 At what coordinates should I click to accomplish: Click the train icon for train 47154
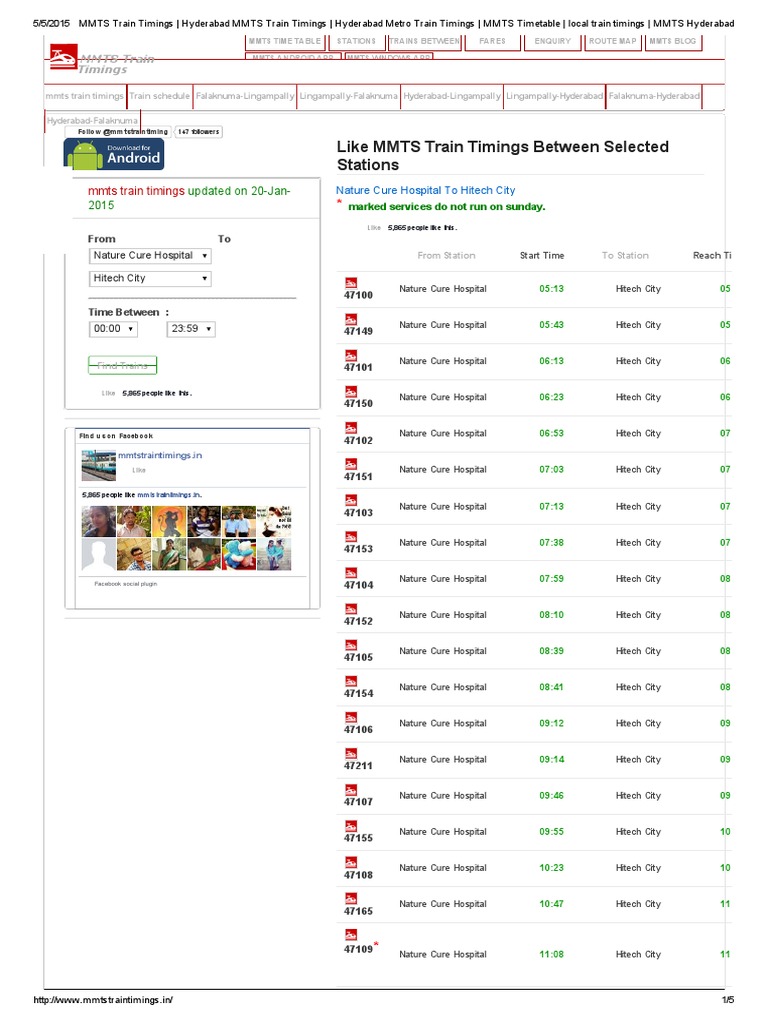coord(351,681)
